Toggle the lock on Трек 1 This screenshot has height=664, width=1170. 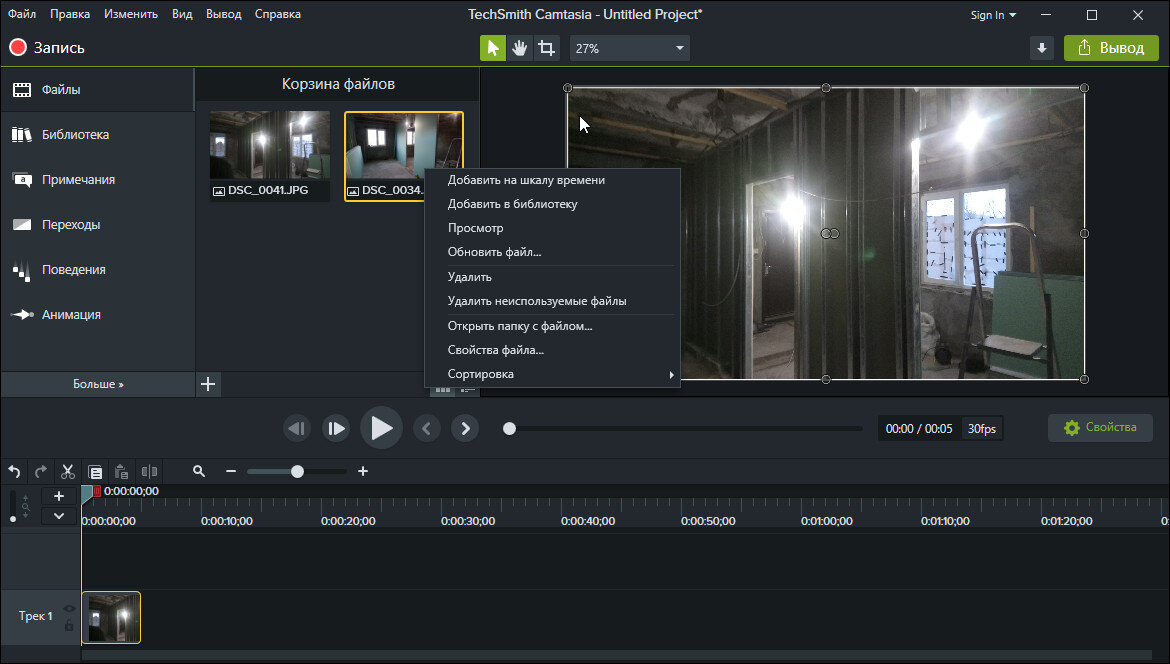pyautogui.click(x=69, y=625)
